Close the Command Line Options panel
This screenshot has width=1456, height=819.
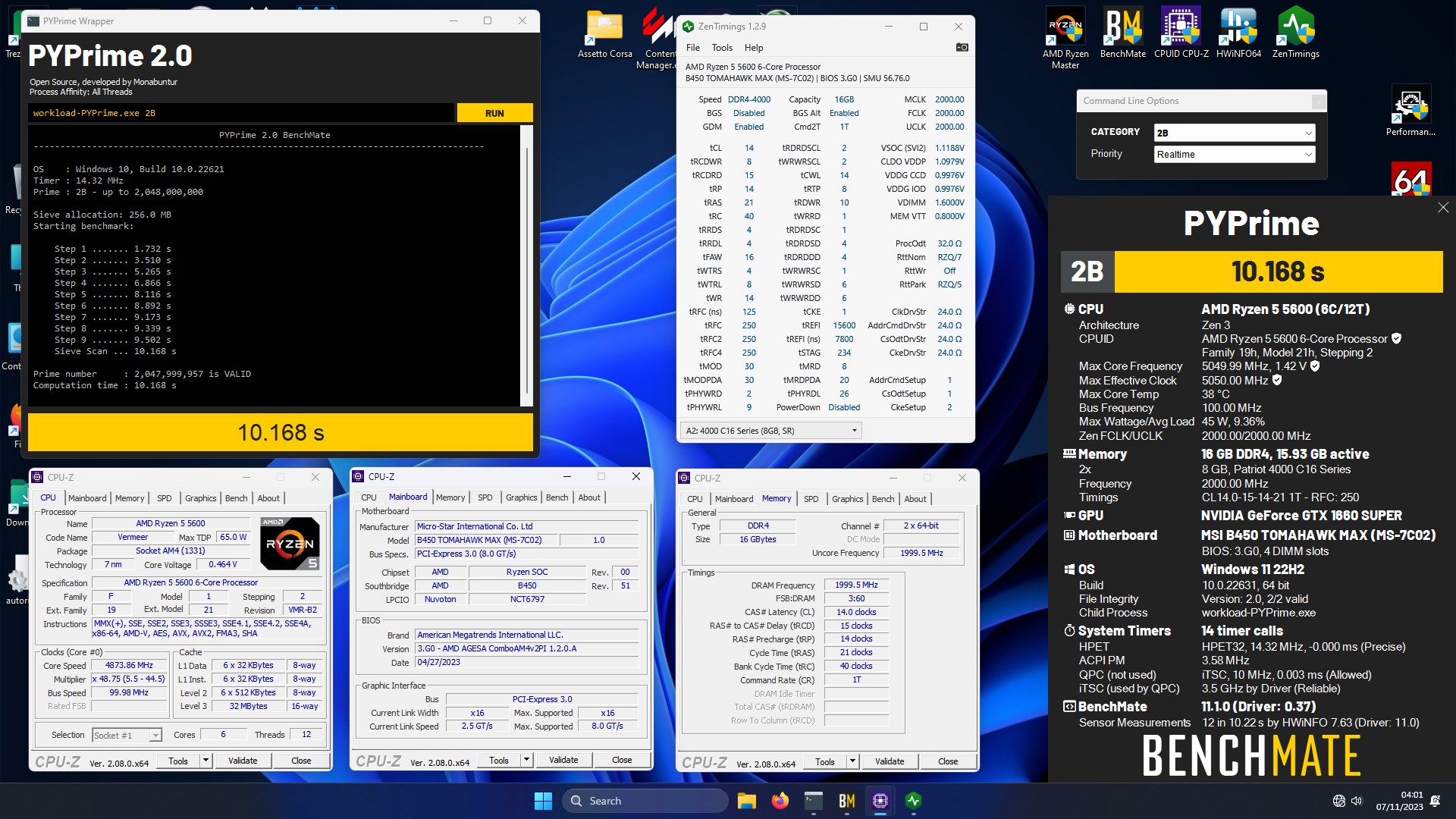tap(1319, 101)
